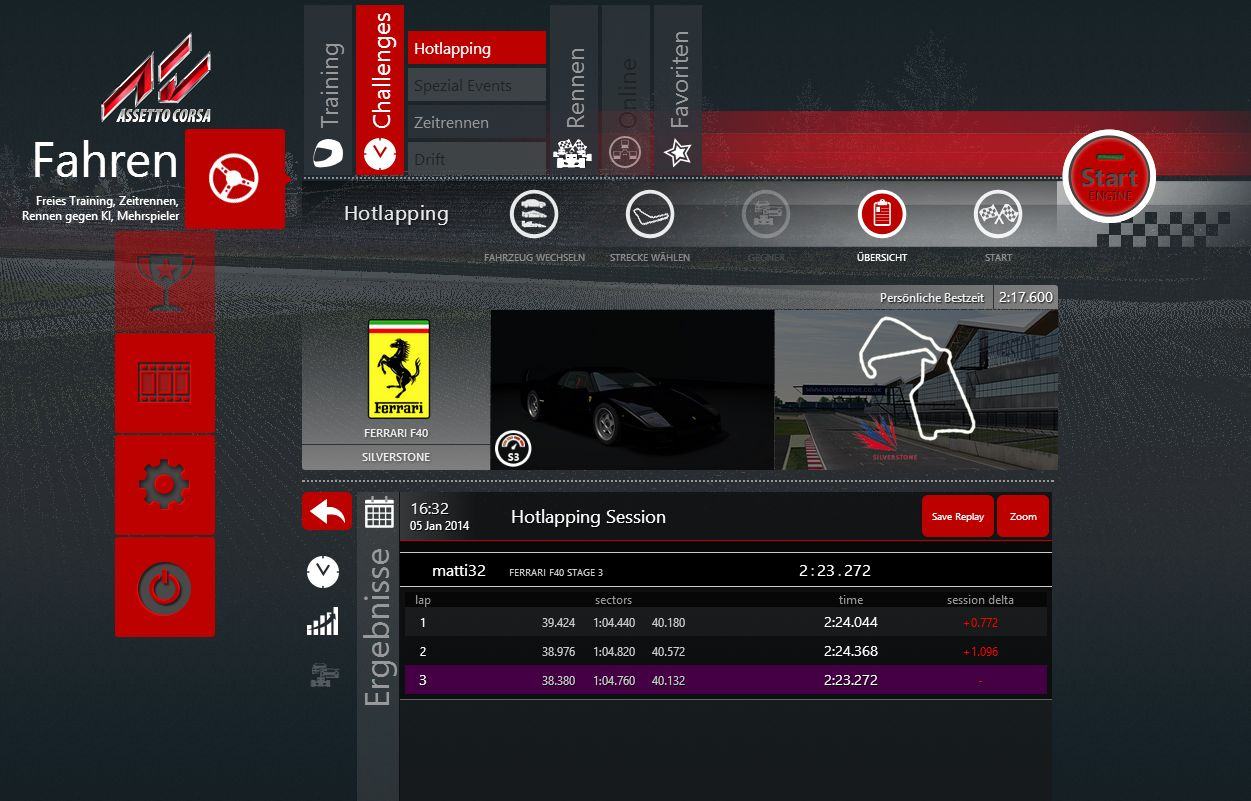1251x801 pixels.
Task: Click the black Ferrari F40 car preview
Action: pyautogui.click(x=632, y=390)
